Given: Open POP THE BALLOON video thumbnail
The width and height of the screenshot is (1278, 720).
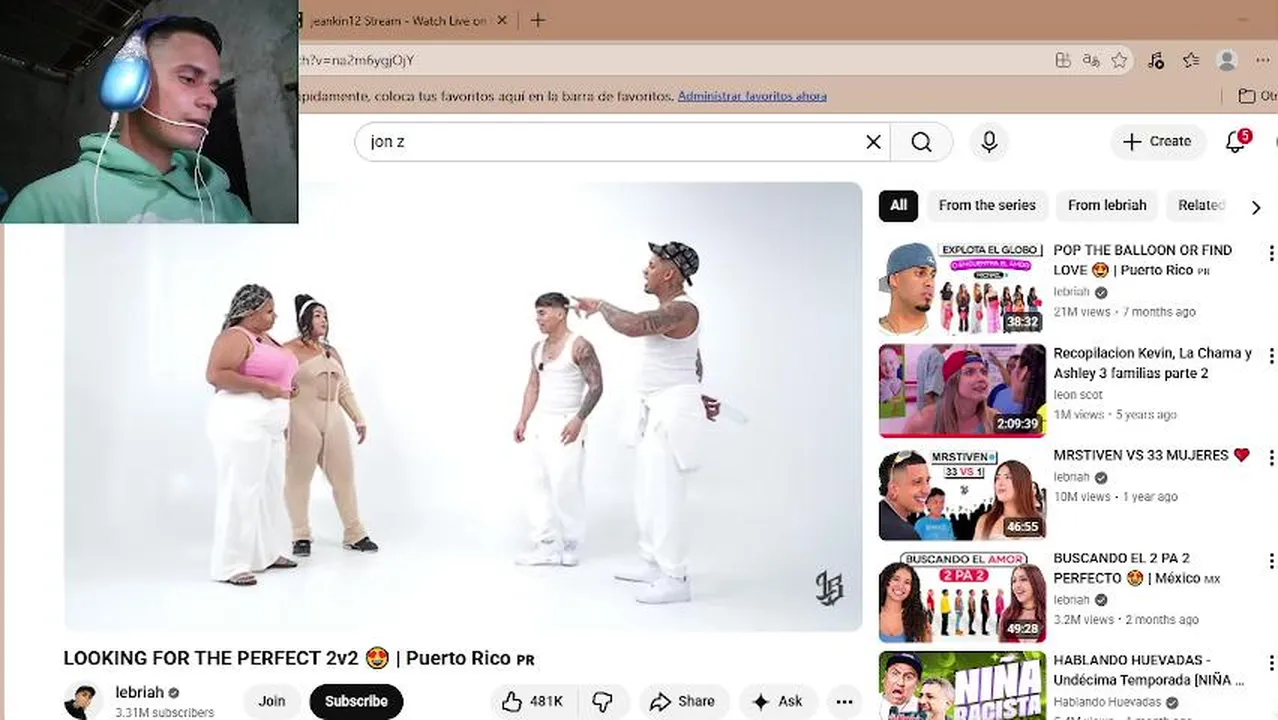Looking at the screenshot, I should click(x=962, y=288).
